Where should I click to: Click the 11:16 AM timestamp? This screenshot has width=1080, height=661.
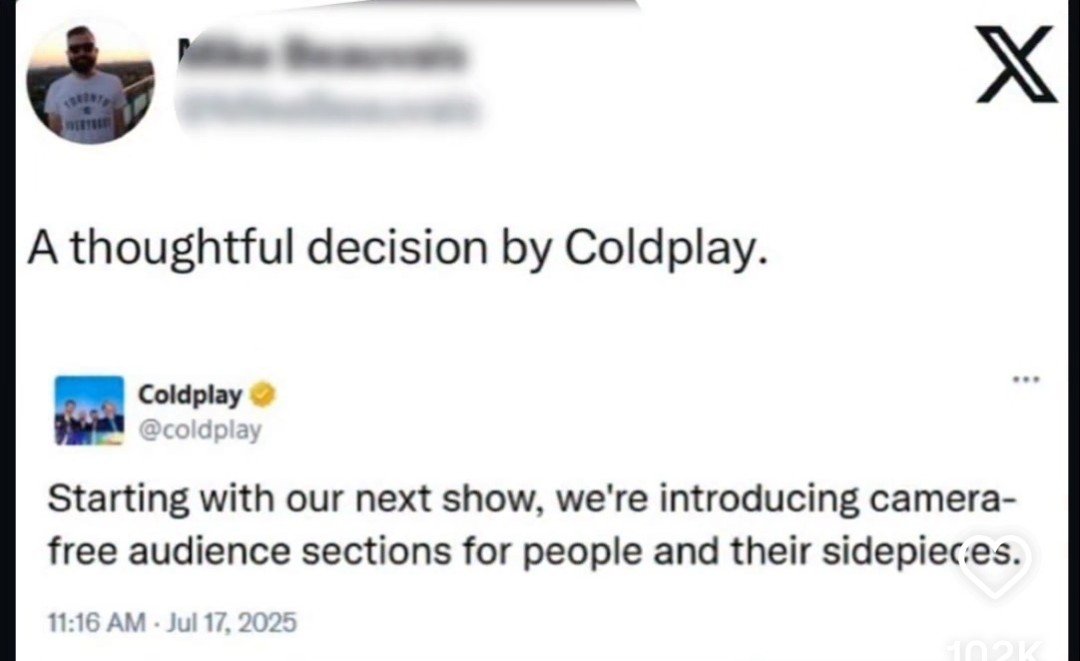point(92,622)
